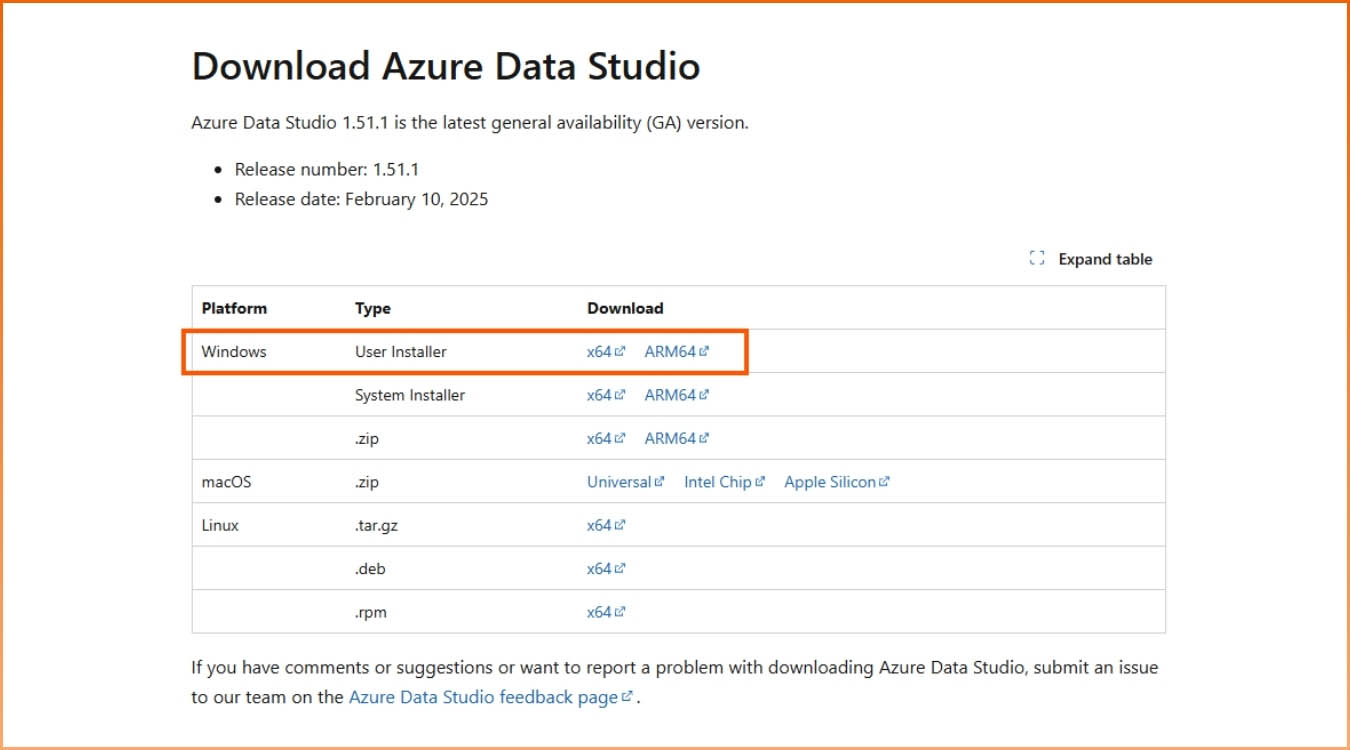Open Azure Data Studio feedback page link
This screenshot has height=750, width=1350.
click(x=491, y=697)
